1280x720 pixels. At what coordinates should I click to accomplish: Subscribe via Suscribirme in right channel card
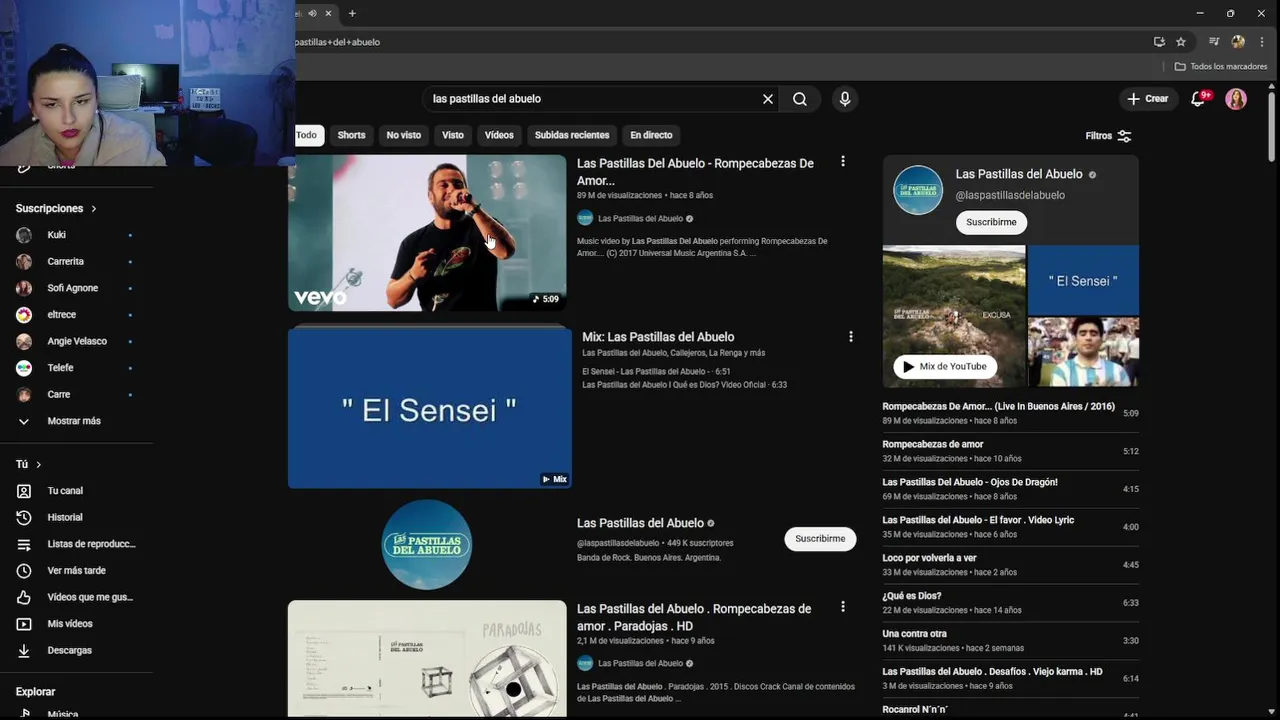(991, 222)
